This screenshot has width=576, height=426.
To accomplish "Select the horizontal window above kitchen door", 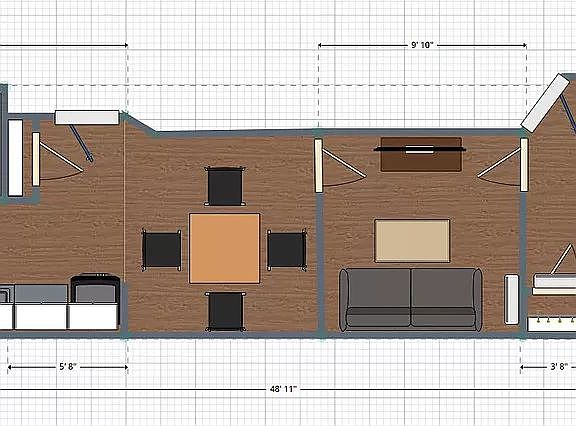I will 87,118.
